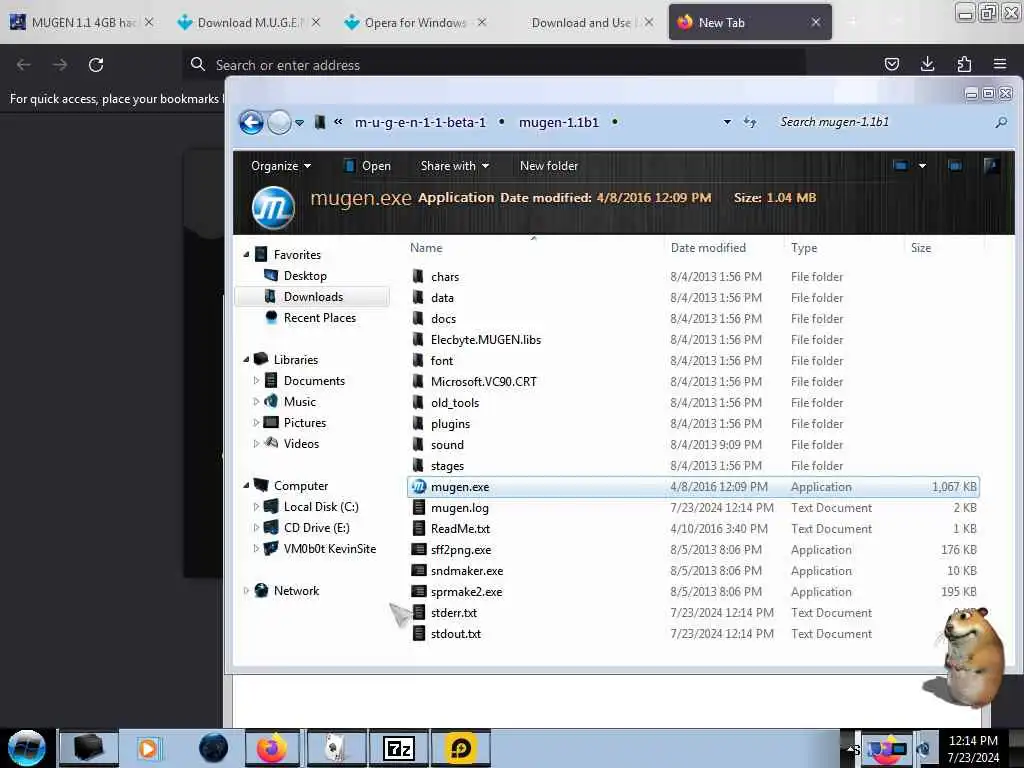Image resolution: width=1024 pixels, height=768 pixels.
Task: Collapse the Computer tree section
Action: (x=246, y=485)
